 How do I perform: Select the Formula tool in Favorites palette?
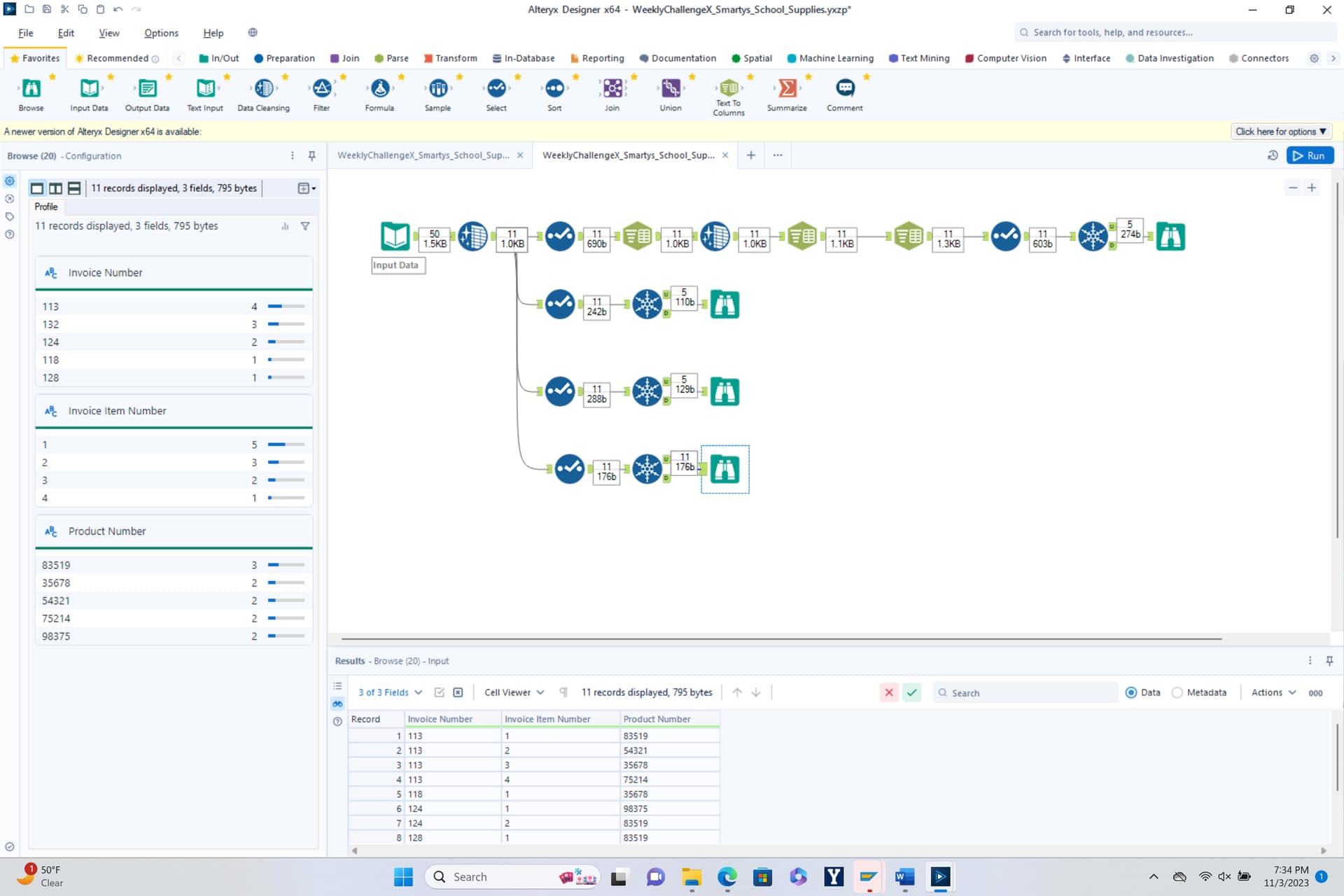point(379,89)
